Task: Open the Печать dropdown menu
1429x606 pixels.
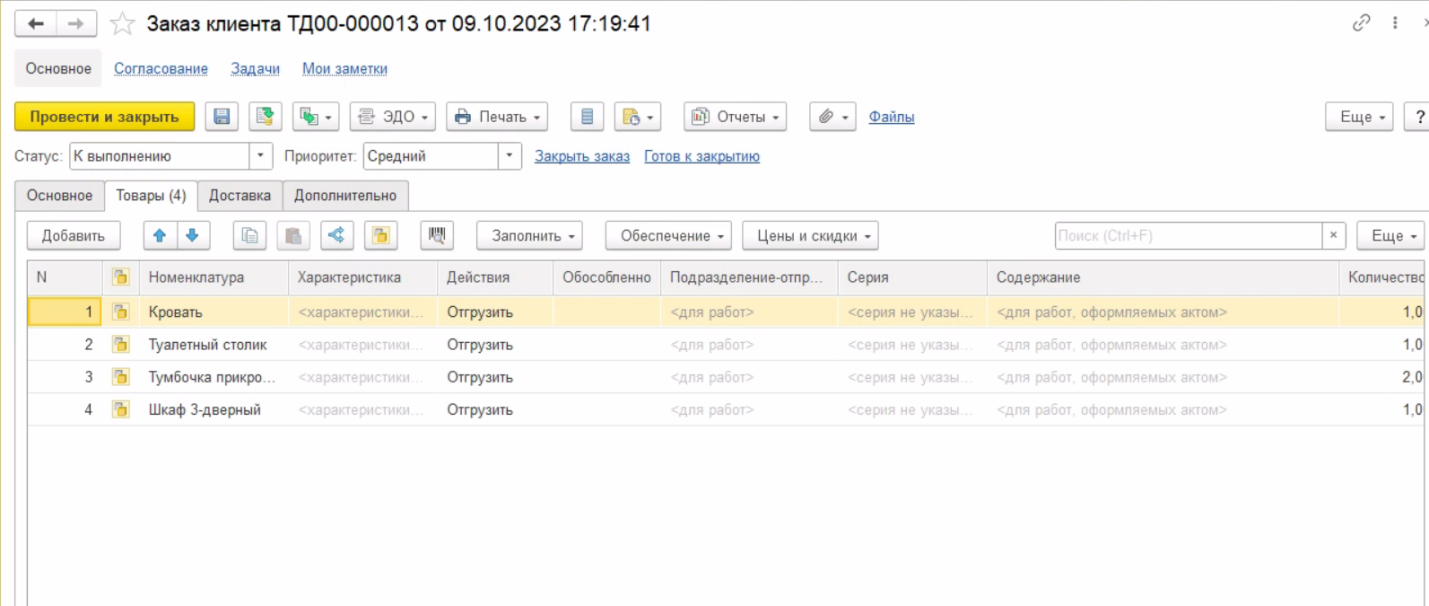Action: pos(496,117)
